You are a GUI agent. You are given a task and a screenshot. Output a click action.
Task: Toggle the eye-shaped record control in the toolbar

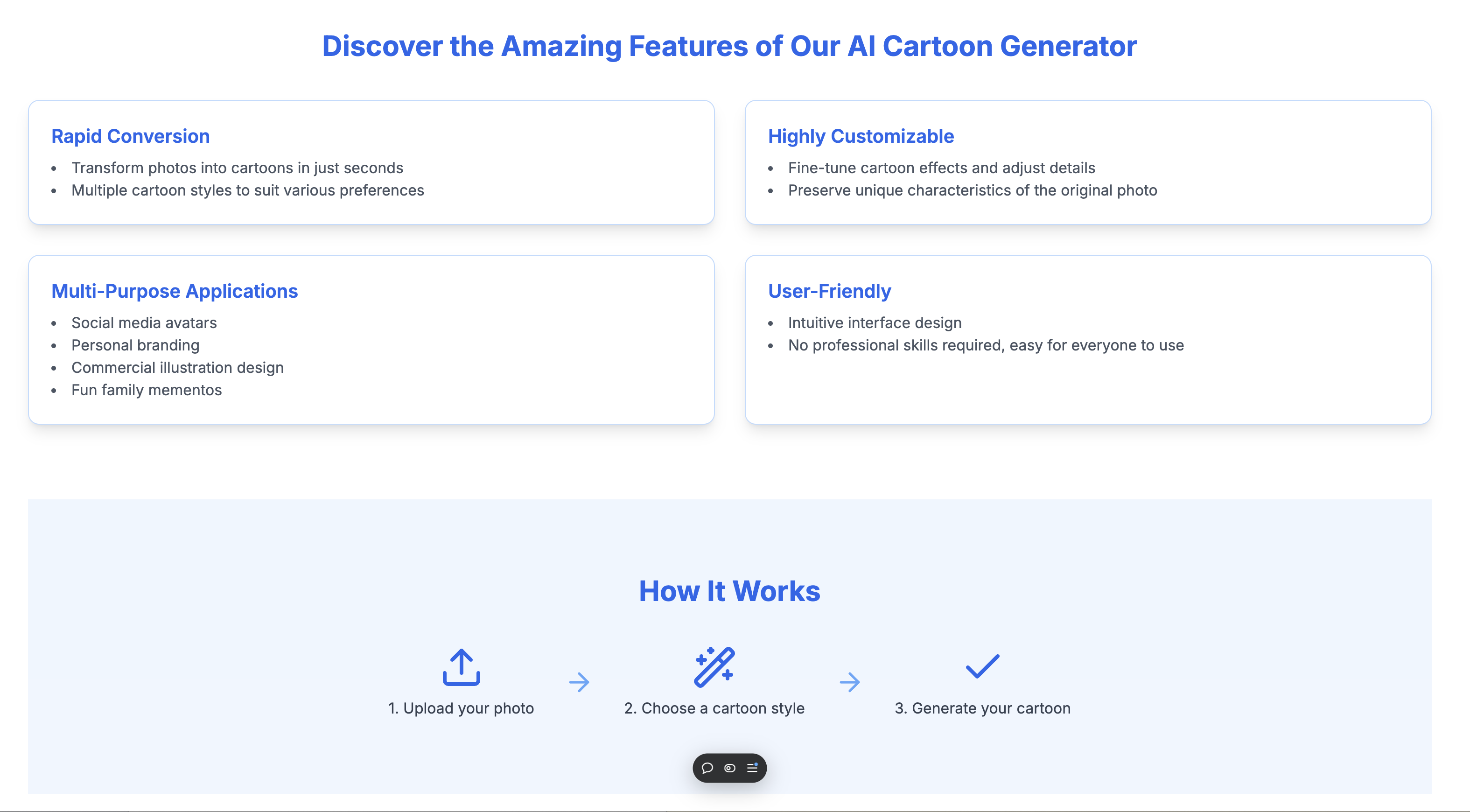tap(730, 769)
